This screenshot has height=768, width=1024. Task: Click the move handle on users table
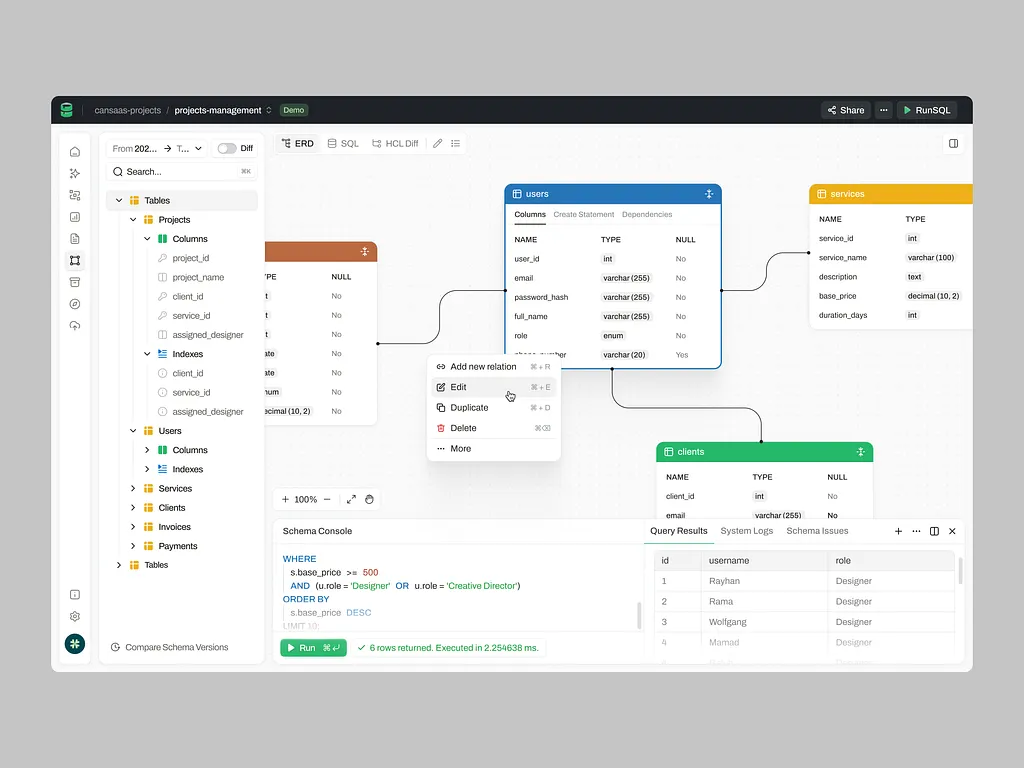coord(708,194)
